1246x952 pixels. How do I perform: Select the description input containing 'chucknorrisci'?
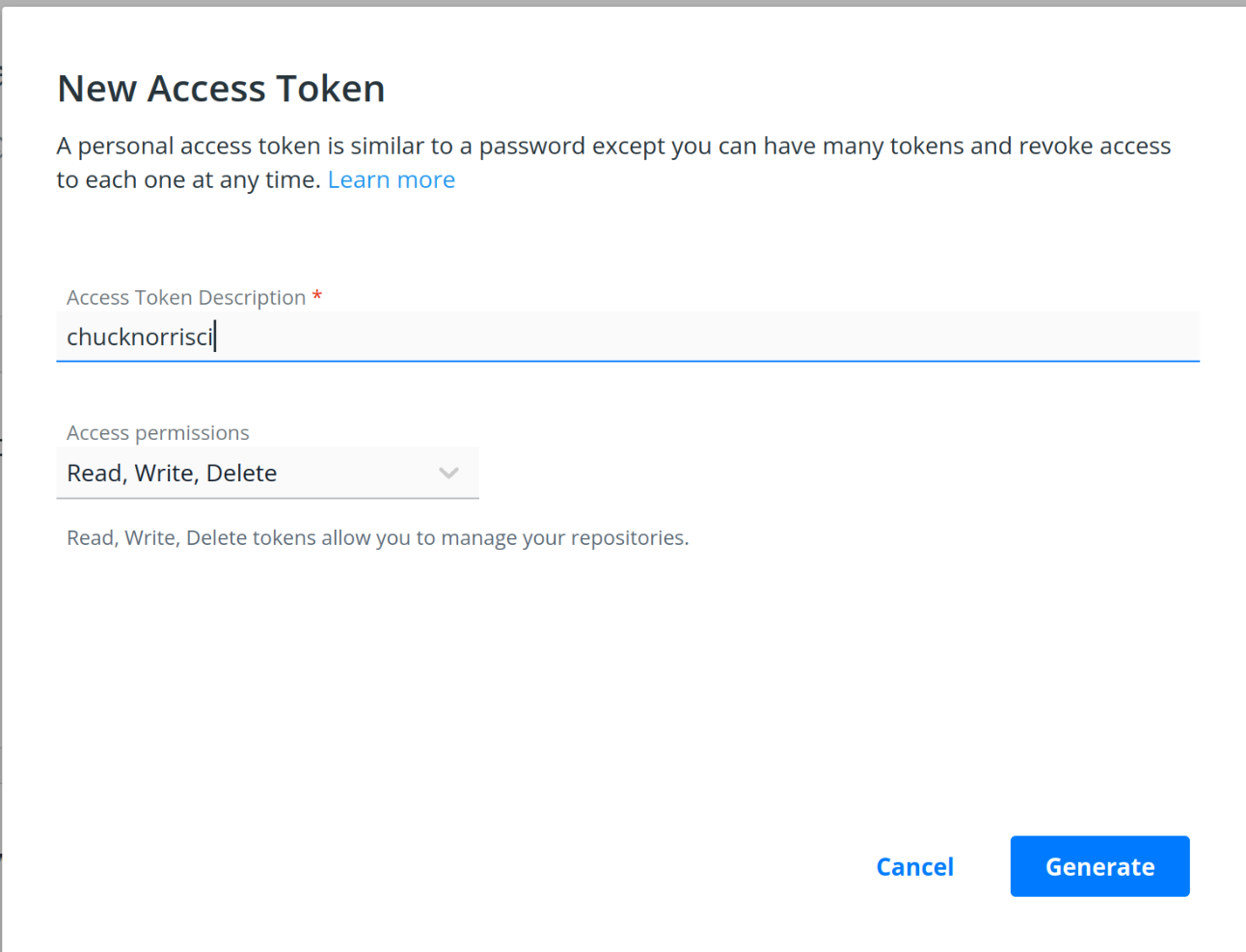[627, 337]
